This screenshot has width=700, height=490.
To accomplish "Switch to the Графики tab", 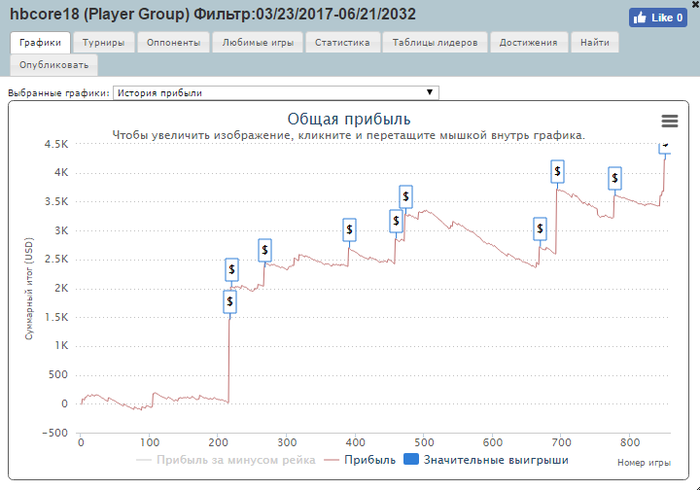I will [x=40, y=42].
